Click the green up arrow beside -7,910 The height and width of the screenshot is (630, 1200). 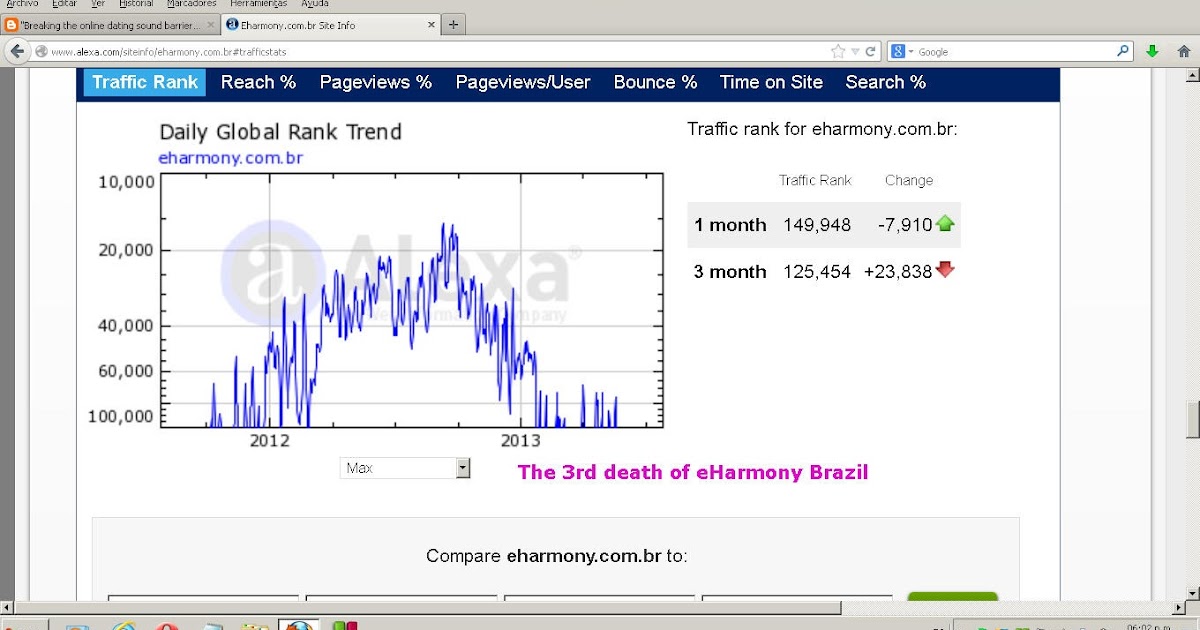[945, 224]
